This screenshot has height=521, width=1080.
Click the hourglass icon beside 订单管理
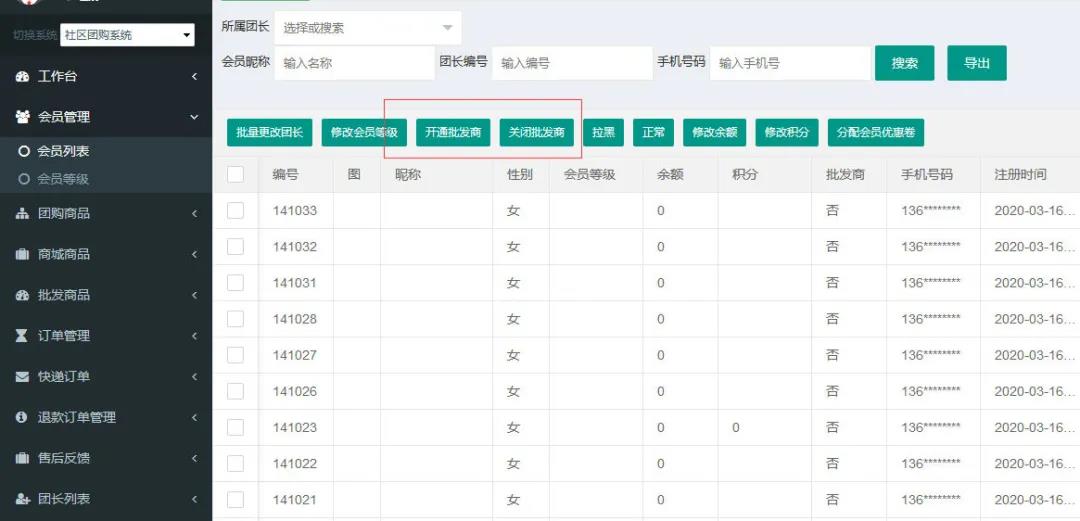click(x=22, y=337)
